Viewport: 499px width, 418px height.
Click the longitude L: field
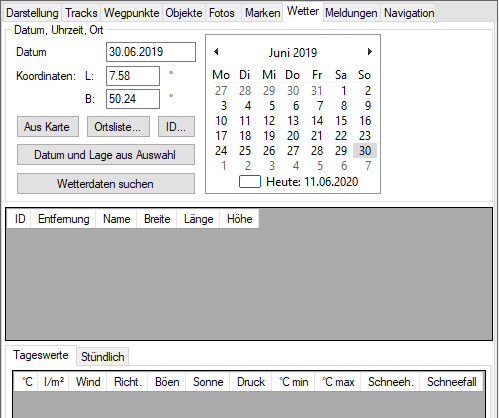pyautogui.click(x=133, y=76)
